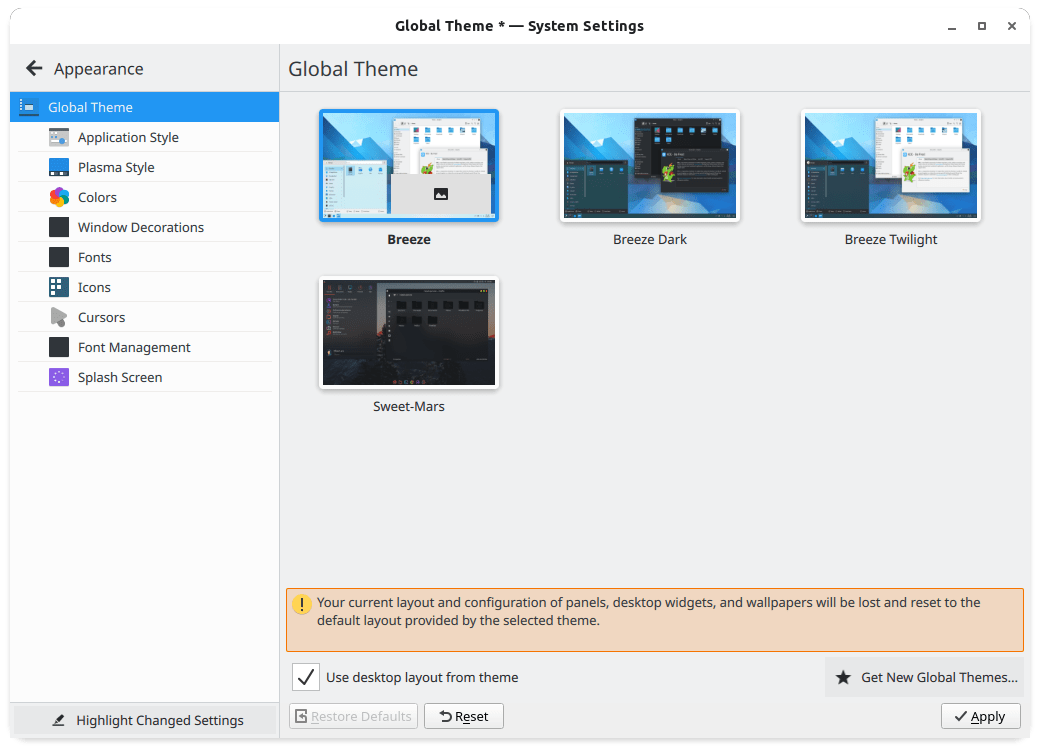Image resolution: width=1040 pixels, height=749 pixels.
Task: Open the Fonts section icon
Action: point(57,257)
